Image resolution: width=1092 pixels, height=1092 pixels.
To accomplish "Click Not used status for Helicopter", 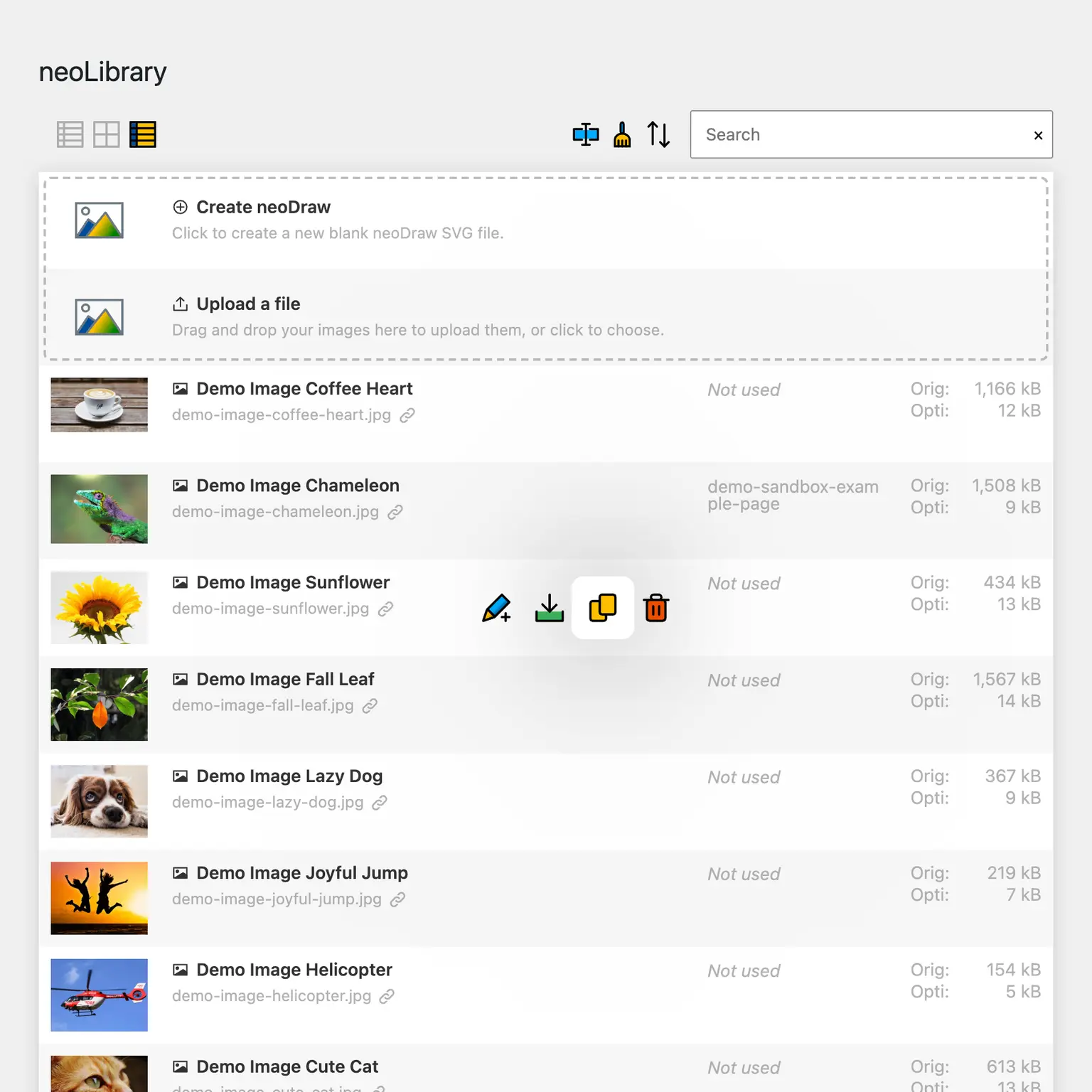I will [744, 970].
